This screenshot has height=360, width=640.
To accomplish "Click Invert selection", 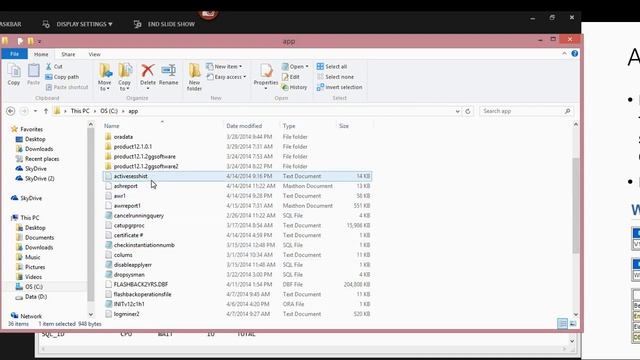I will (x=340, y=87).
